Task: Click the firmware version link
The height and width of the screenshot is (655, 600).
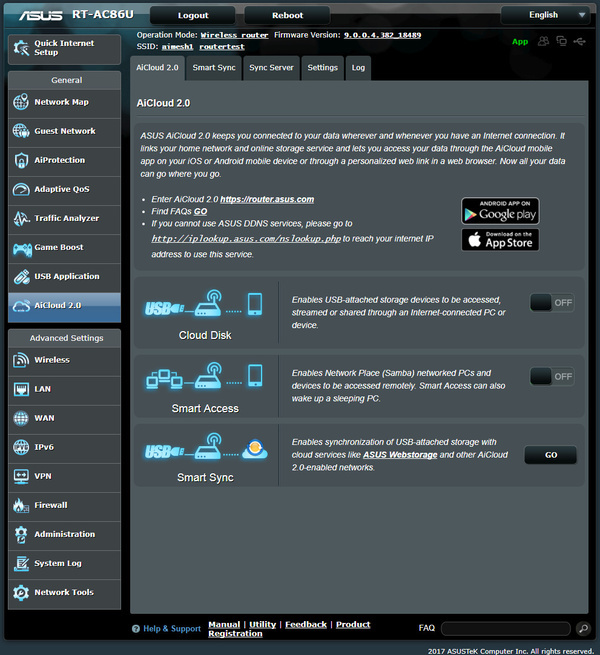Action: pyautogui.click(x=382, y=35)
